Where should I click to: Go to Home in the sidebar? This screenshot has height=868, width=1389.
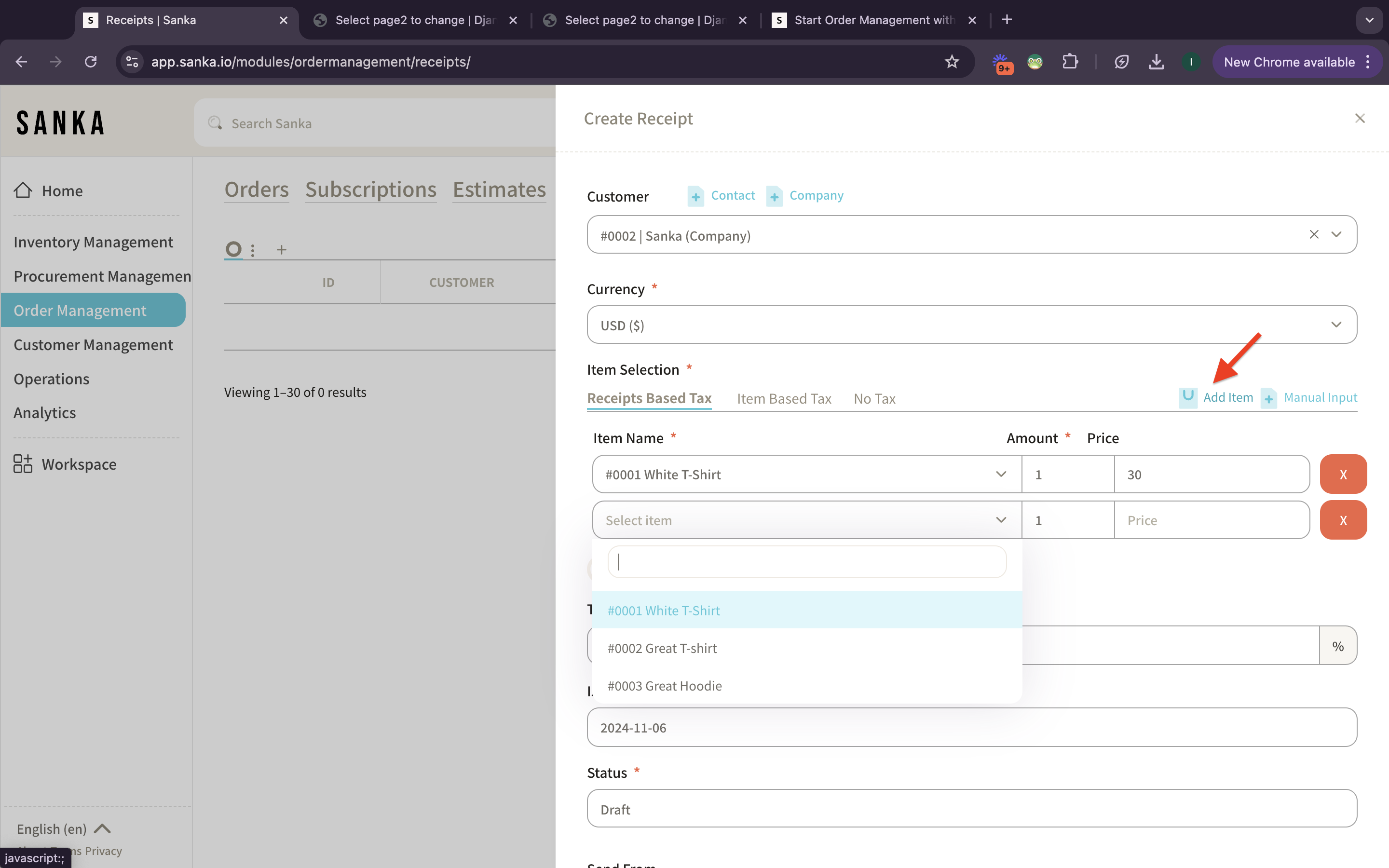(x=48, y=190)
